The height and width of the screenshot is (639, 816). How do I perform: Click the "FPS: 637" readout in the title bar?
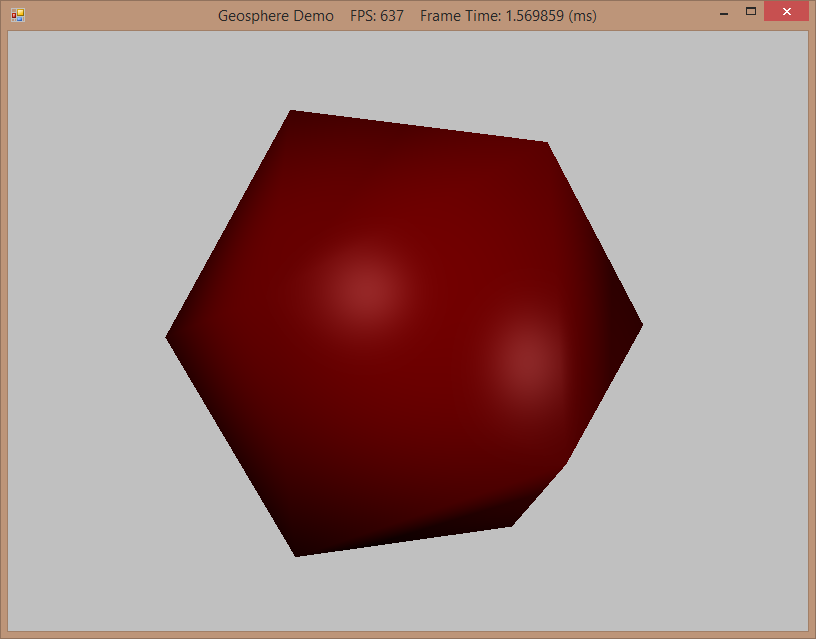point(377,16)
